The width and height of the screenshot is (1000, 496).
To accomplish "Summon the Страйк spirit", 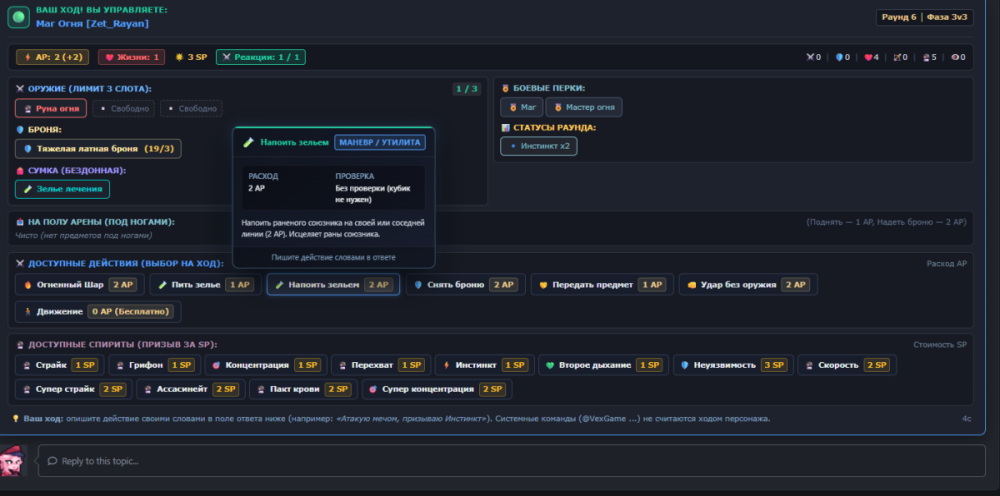I will [x=59, y=365].
